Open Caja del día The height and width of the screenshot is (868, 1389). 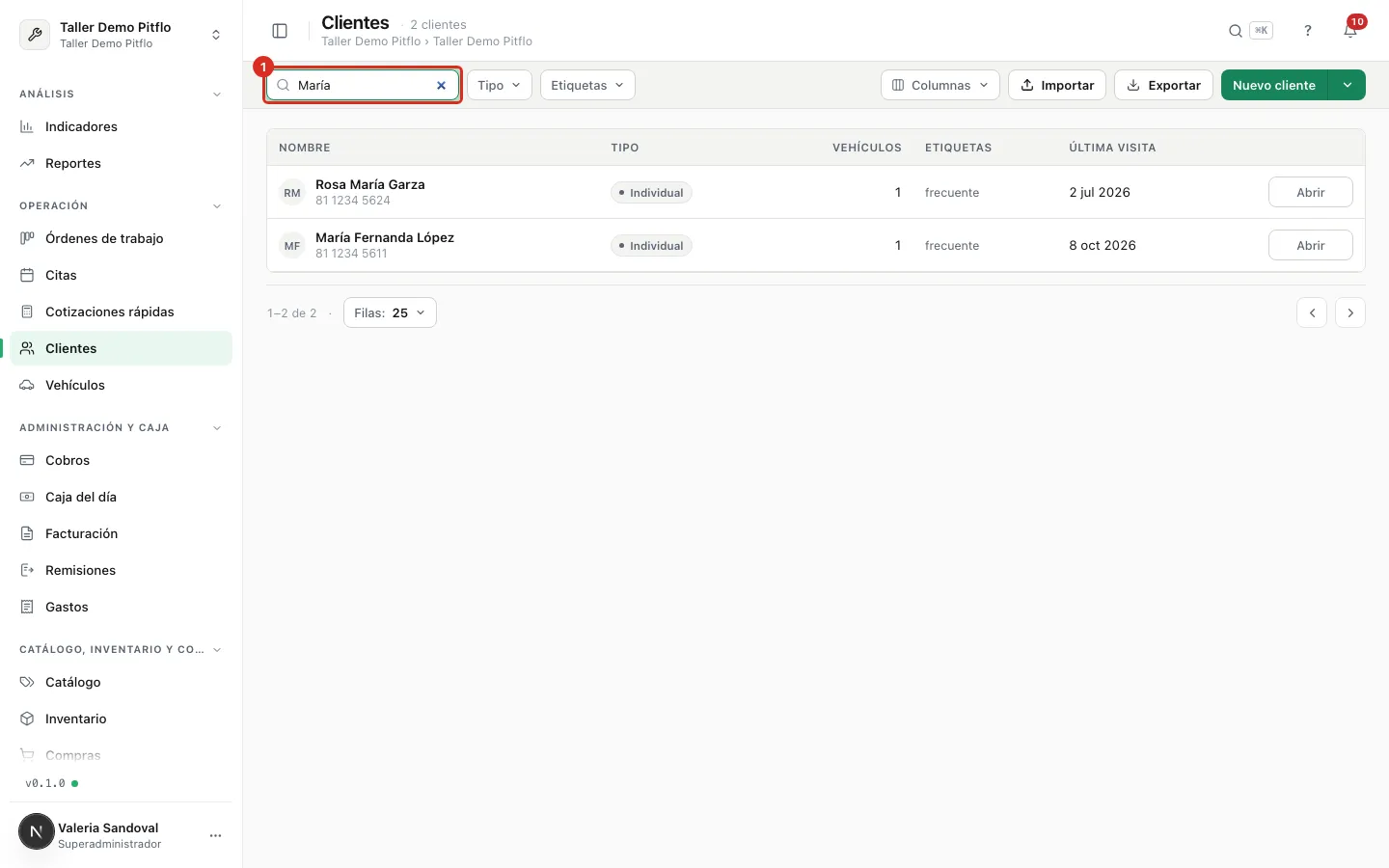click(122, 497)
